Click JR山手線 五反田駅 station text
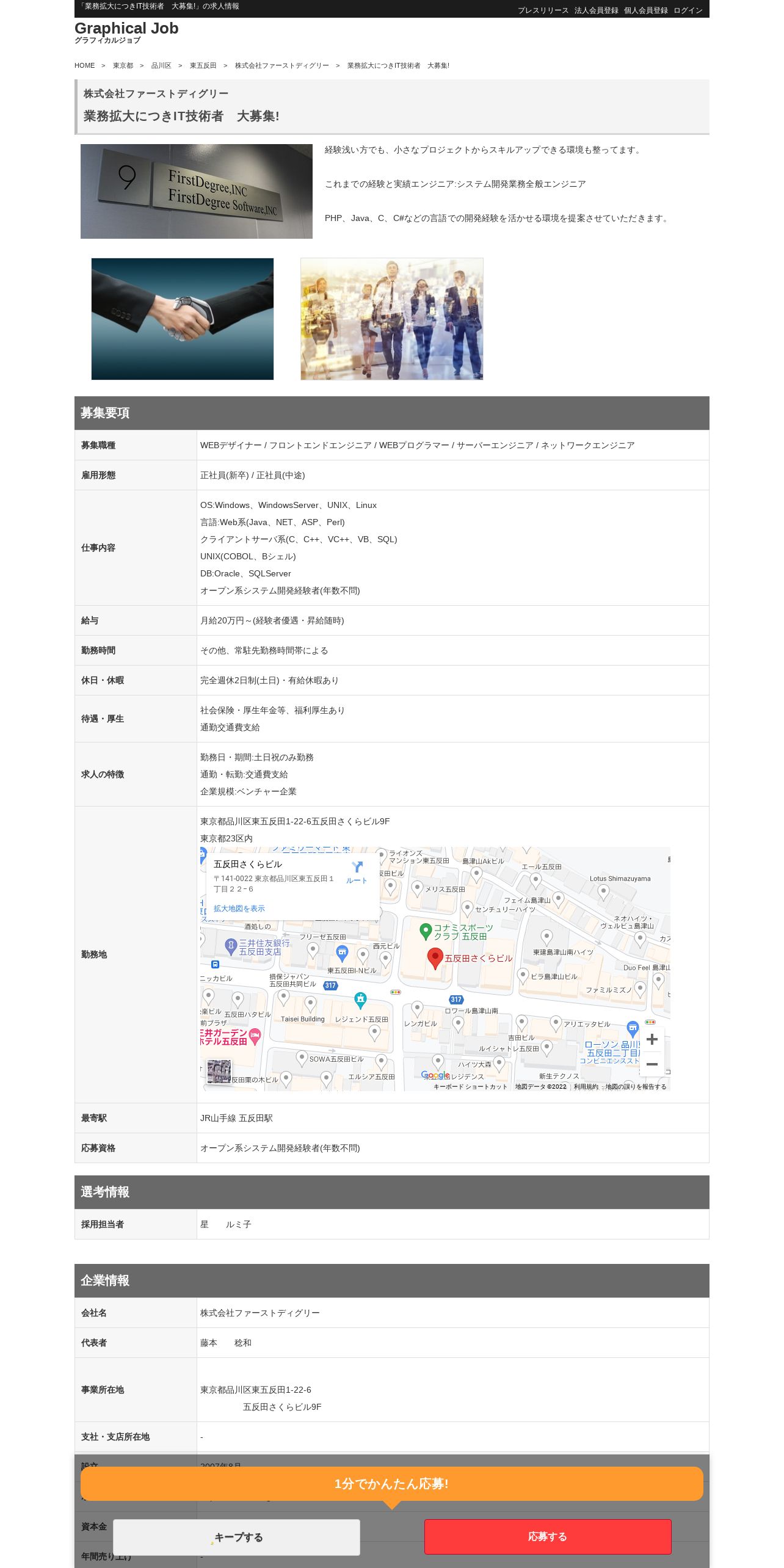 236,1118
